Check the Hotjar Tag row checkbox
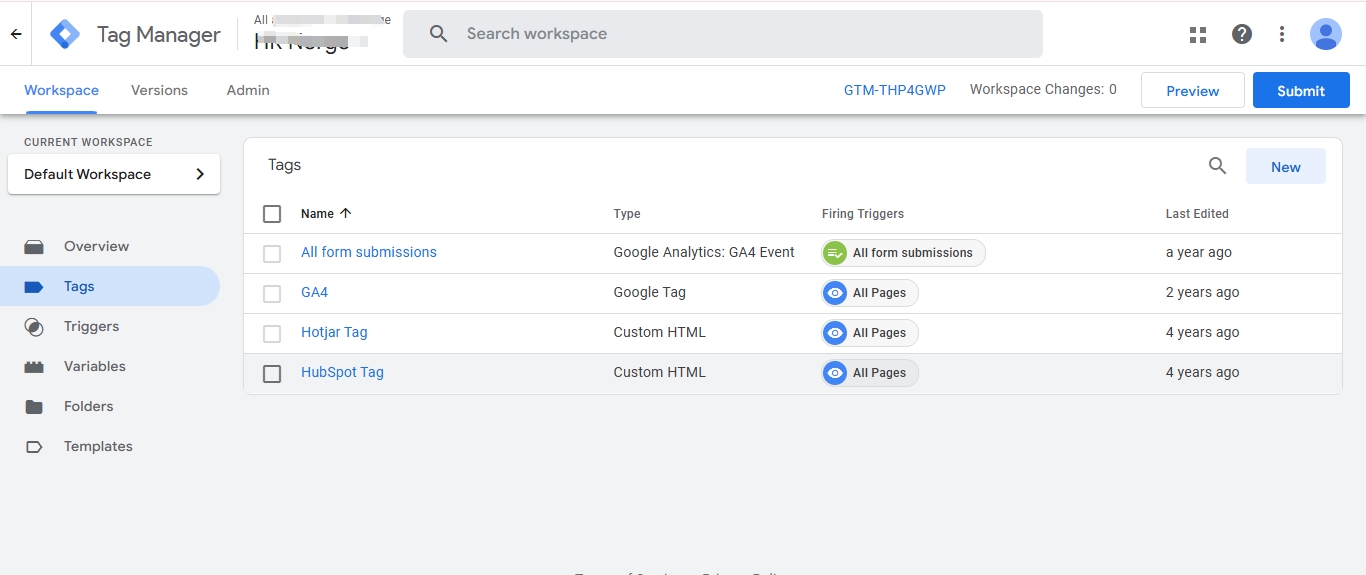 tap(272, 334)
